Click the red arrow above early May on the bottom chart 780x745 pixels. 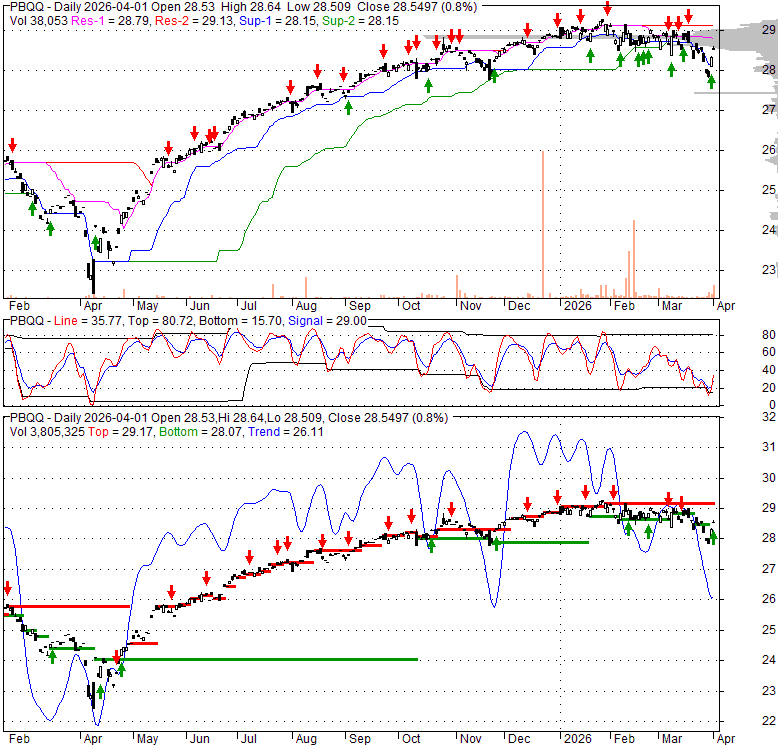coord(171,591)
